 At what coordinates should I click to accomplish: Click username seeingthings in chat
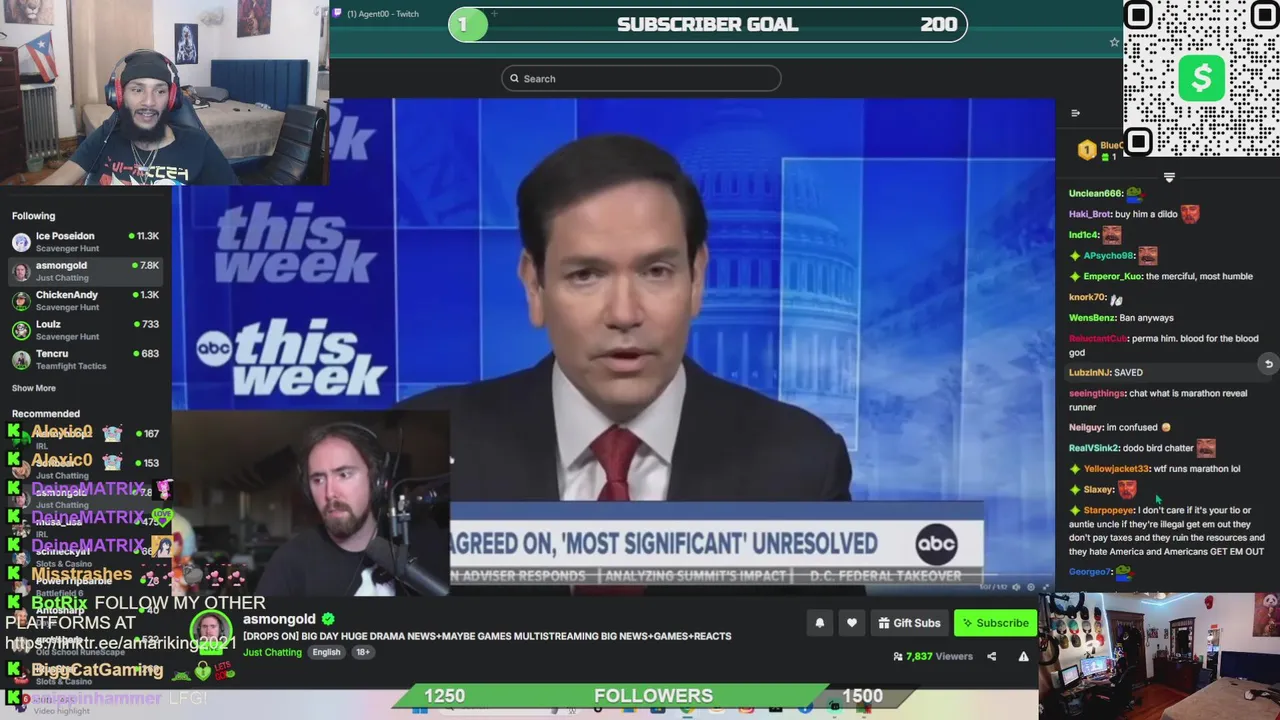coord(1097,394)
